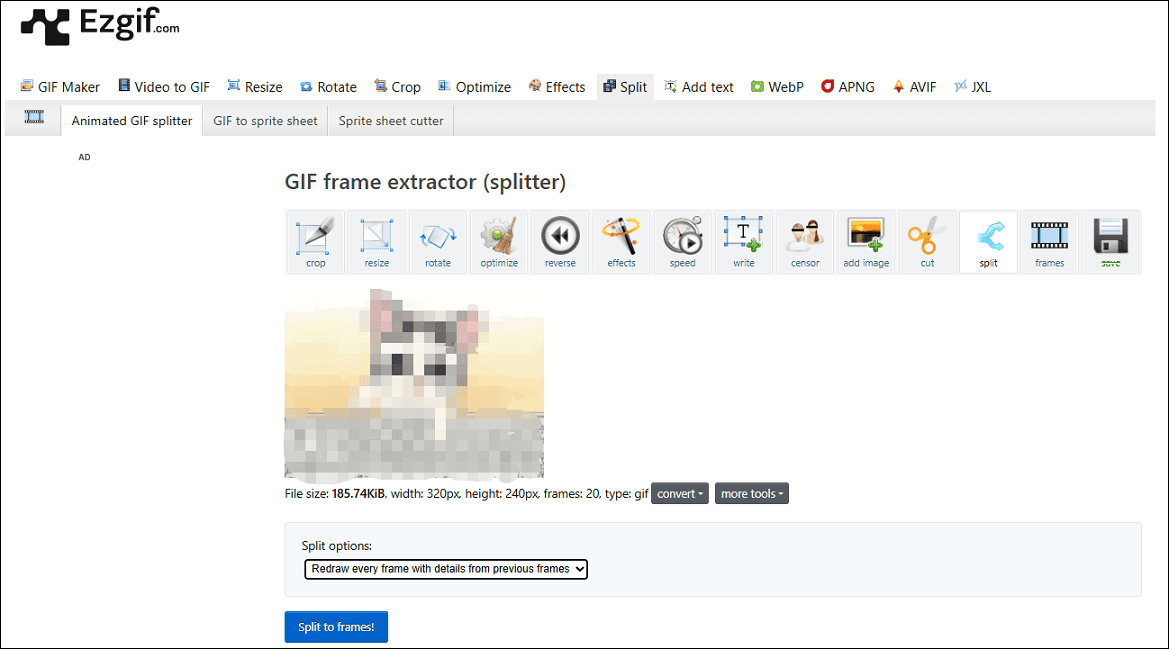Select the reverse tool
1169x649 pixels.
[x=559, y=241]
